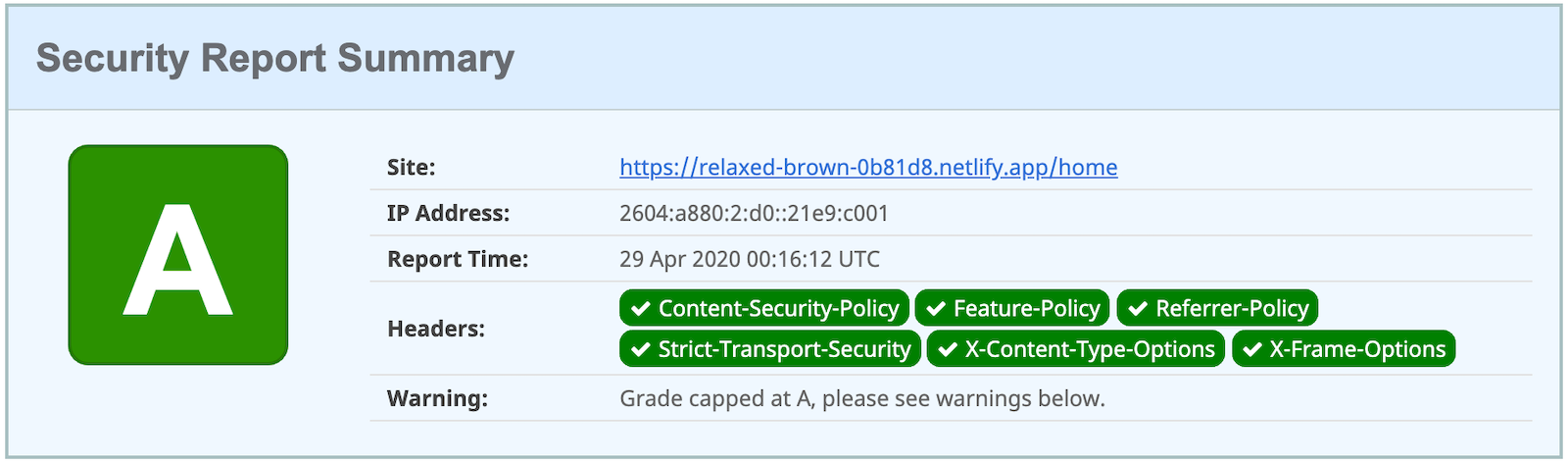
Task: Click the 'Headers:' row label
Action: (x=436, y=330)
